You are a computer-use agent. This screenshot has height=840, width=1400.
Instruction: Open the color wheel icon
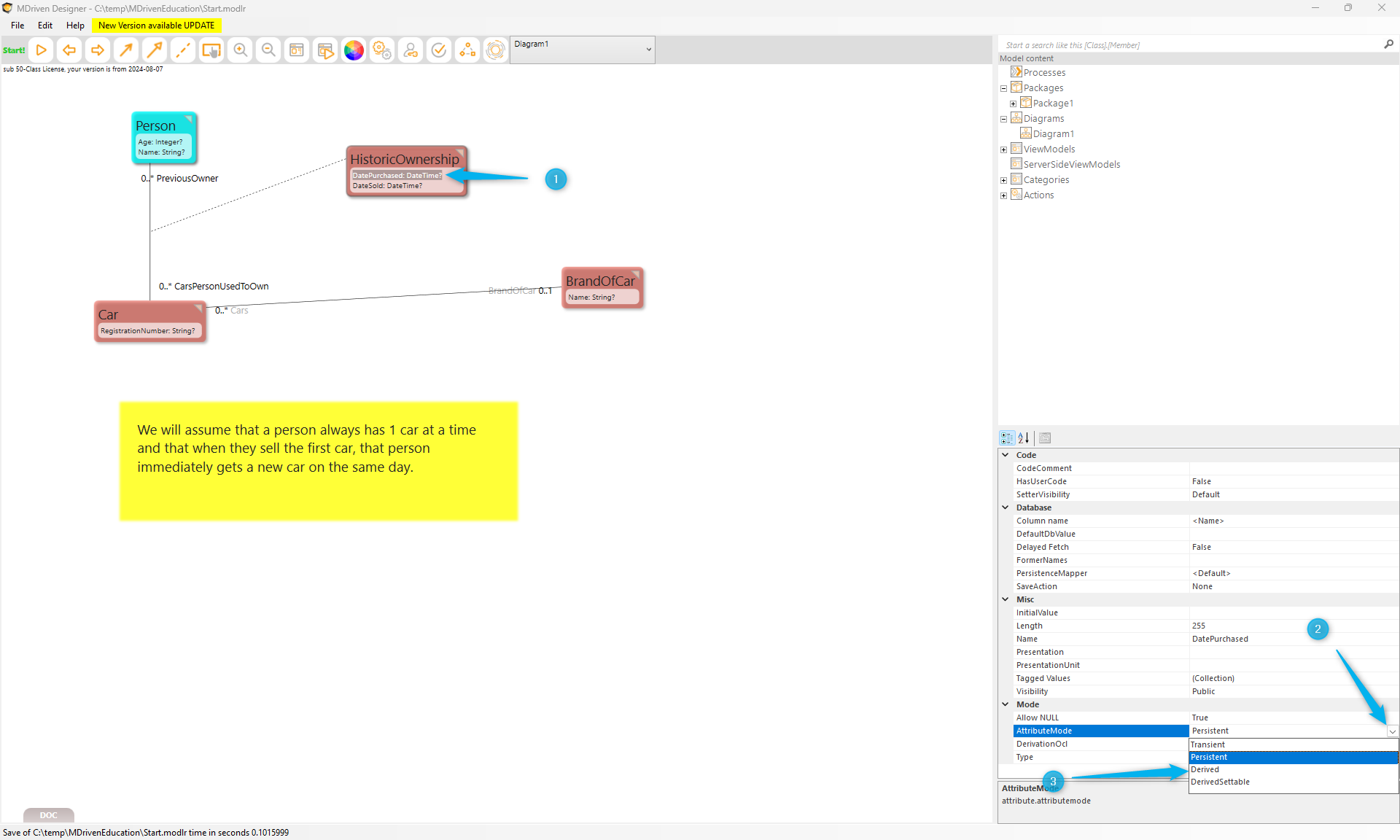click(x=354, y=50)
